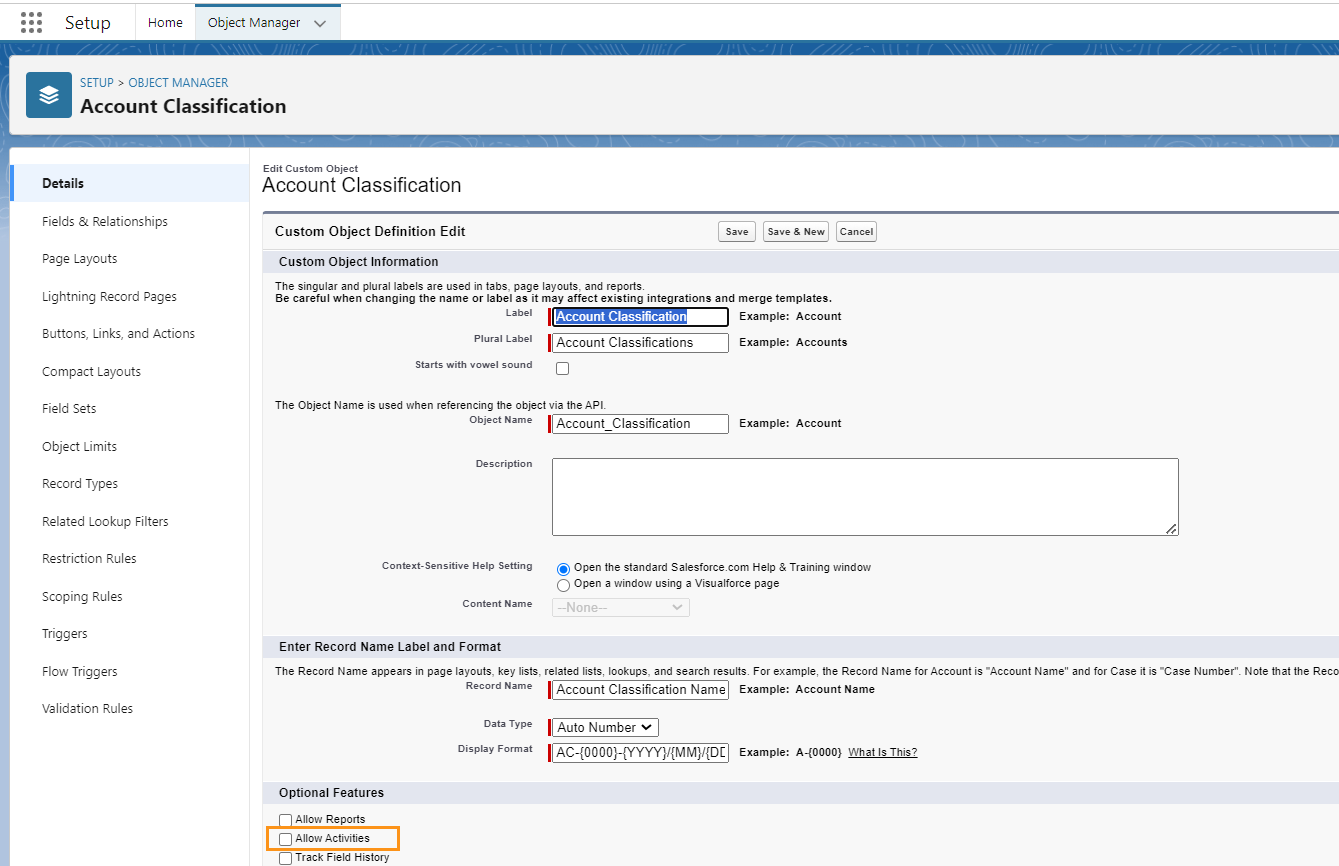Select Details in the sidebar

click(x=130, y=183)
